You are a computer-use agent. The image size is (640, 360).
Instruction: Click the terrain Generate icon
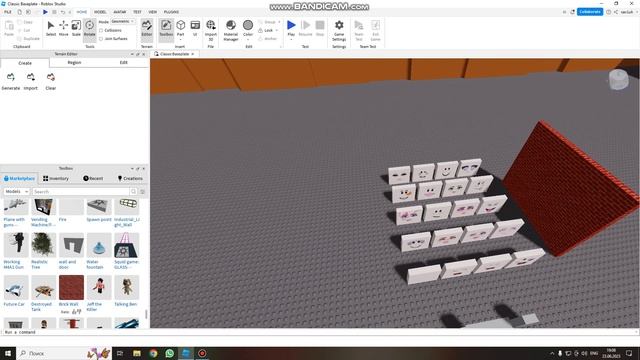point(11,81)
